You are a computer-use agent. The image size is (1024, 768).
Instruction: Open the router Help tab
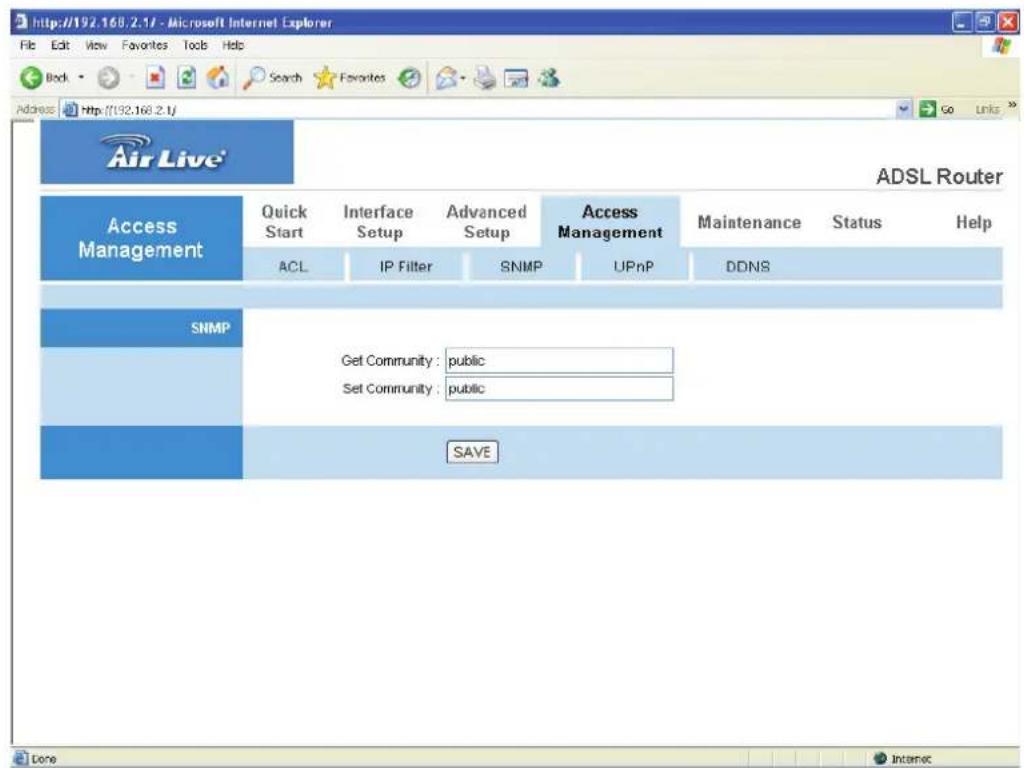(974, 223)
